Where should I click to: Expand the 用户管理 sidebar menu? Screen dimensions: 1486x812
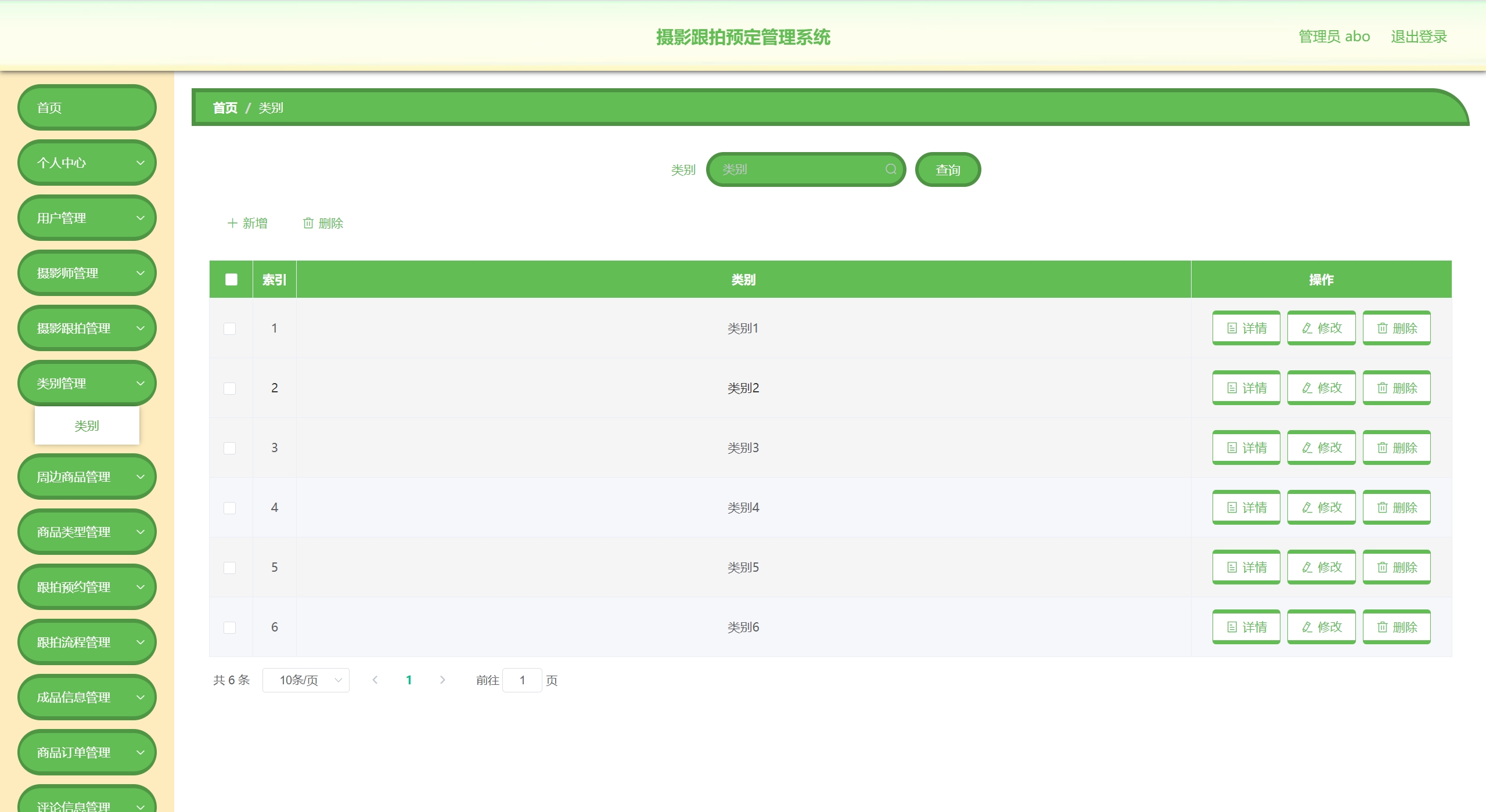(x=87, y=218)
